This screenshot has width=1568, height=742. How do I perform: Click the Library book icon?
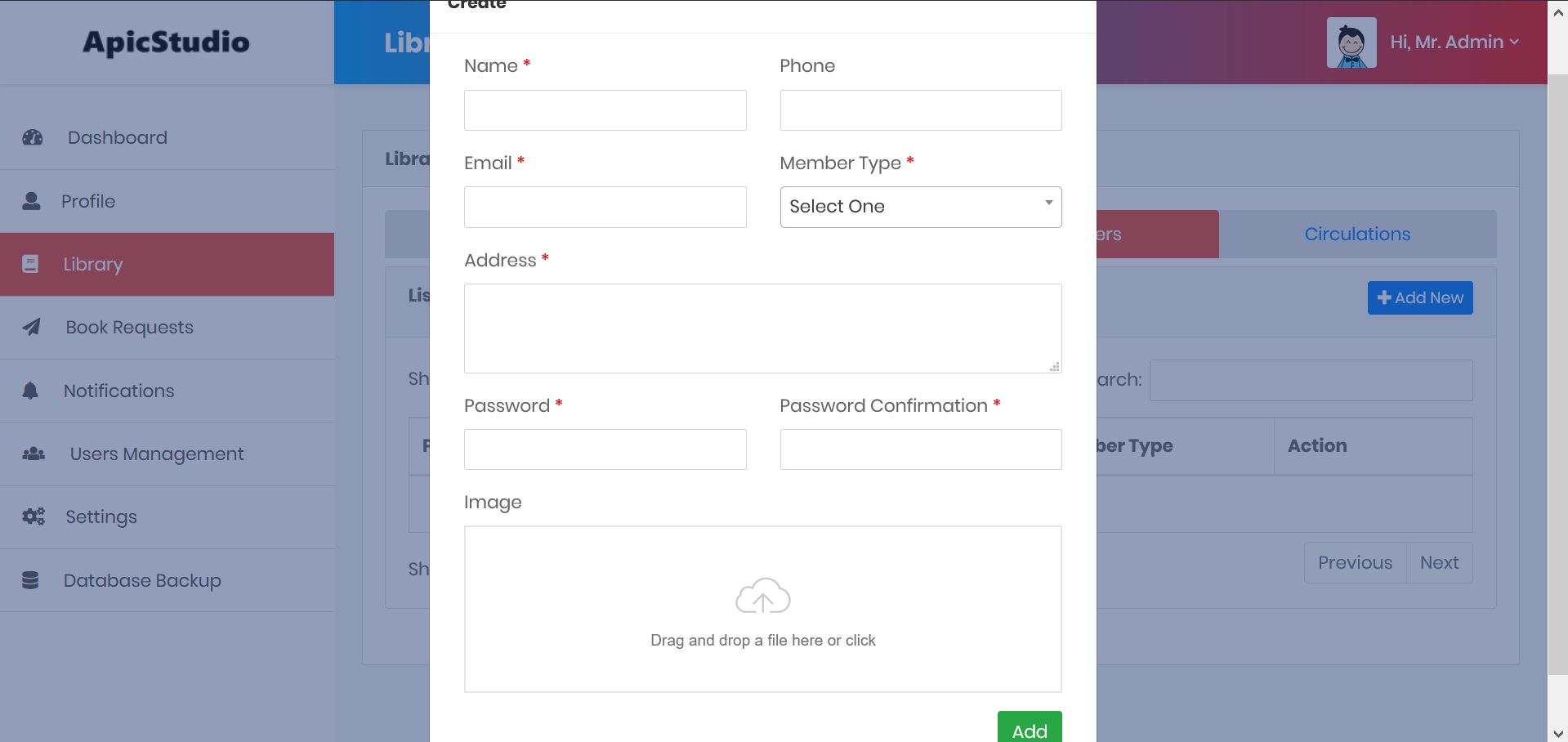(x=30, y=264)
